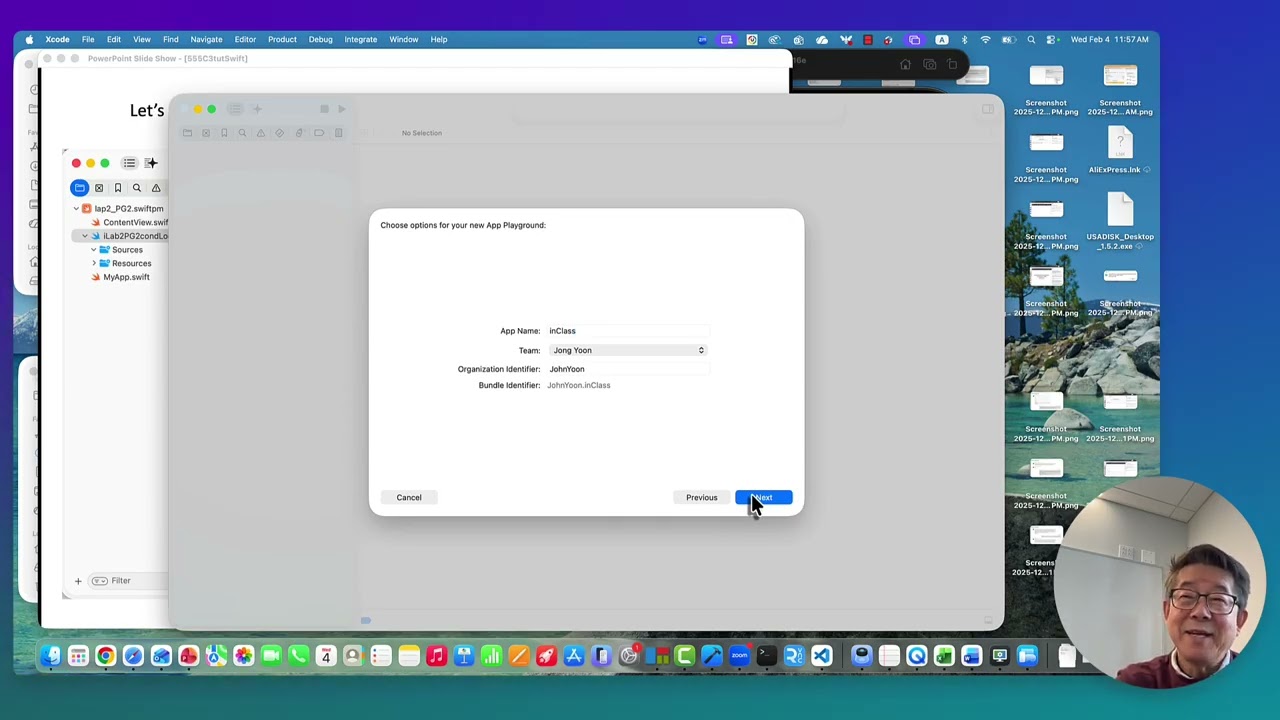Expand the Resources folder chevron
Screen dimensions: 1280x720
(94, 263)
